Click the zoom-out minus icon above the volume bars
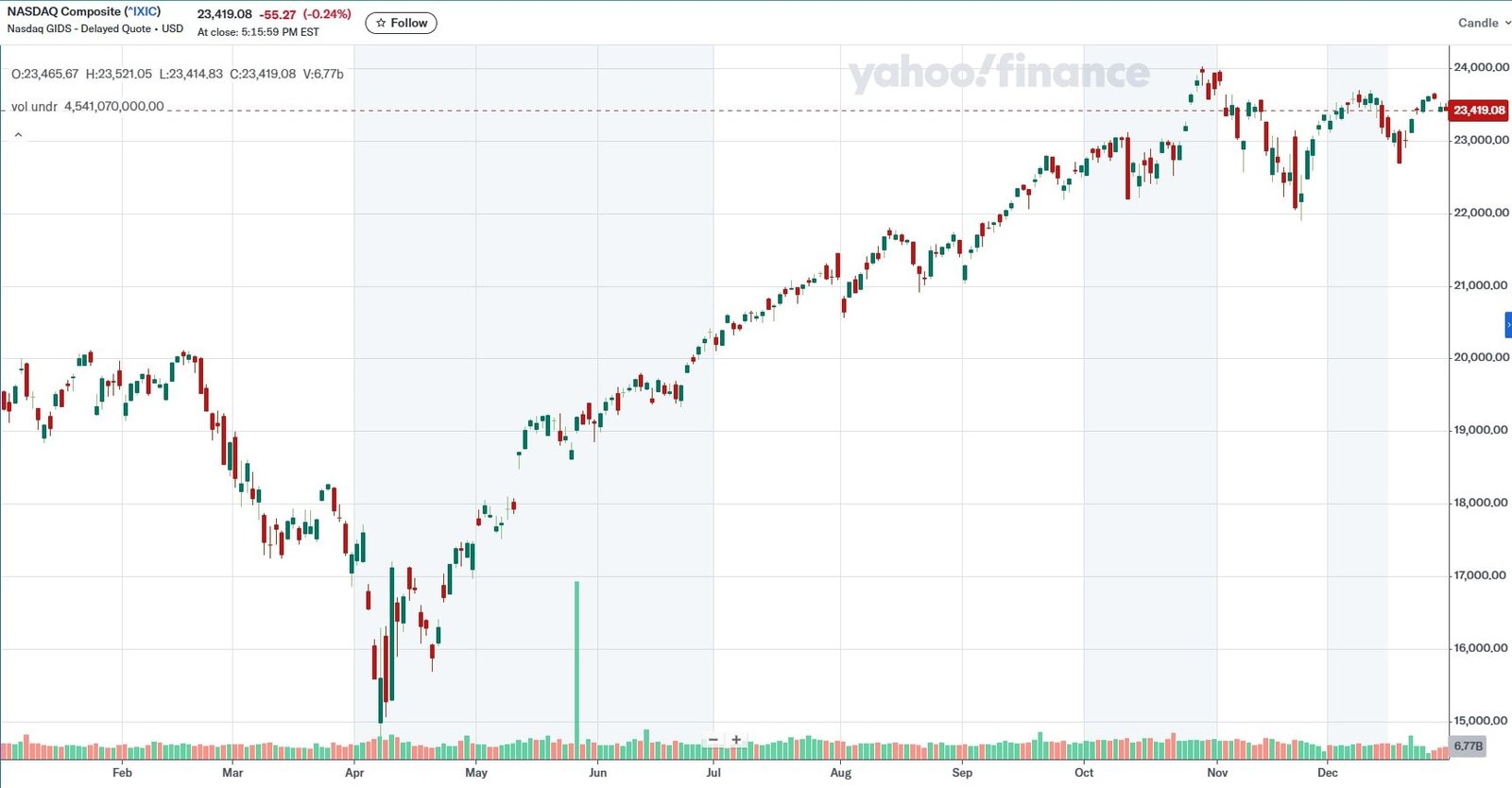 pos(713,739)
